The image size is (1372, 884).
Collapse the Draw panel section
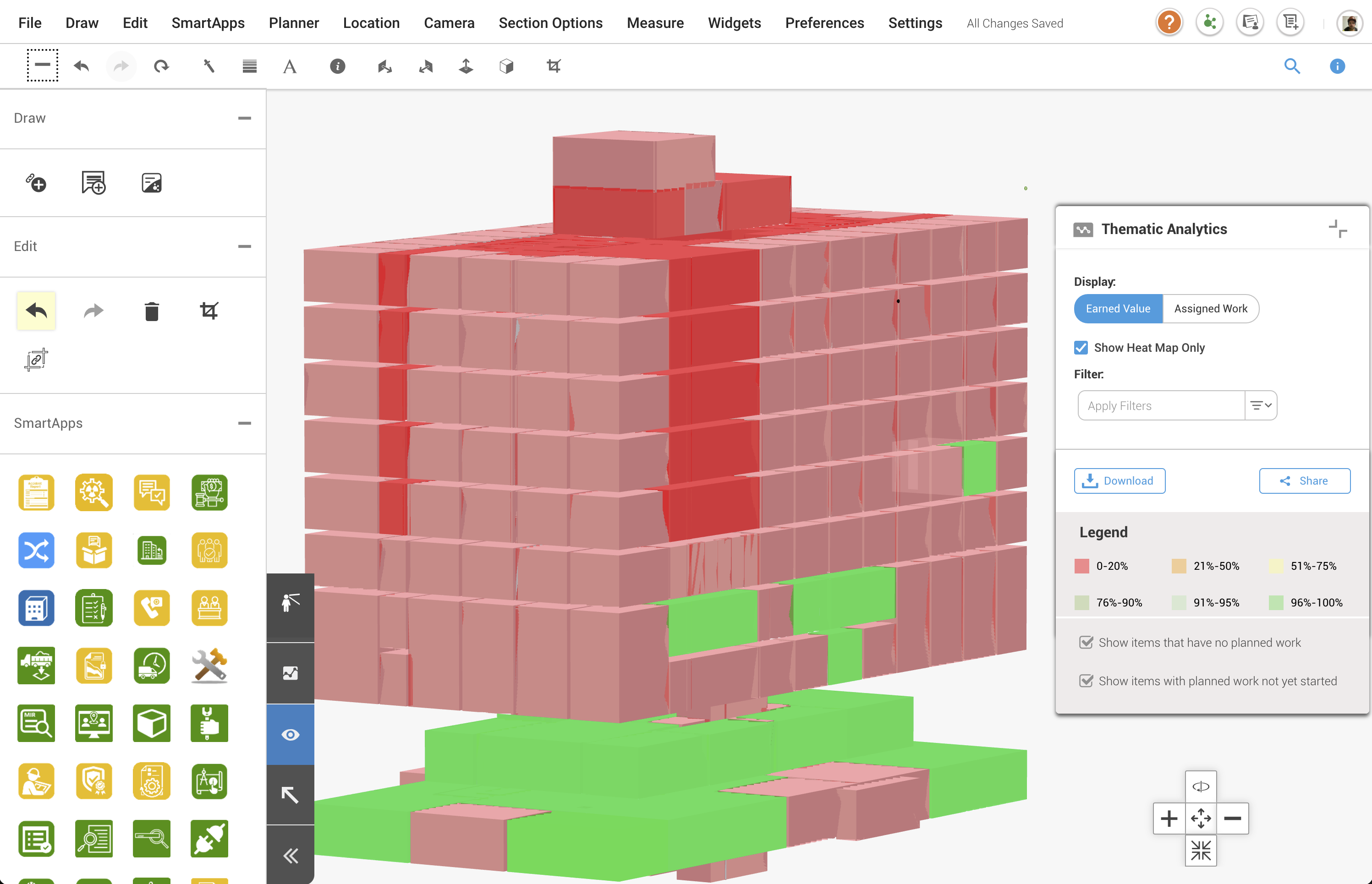[245, 118]
